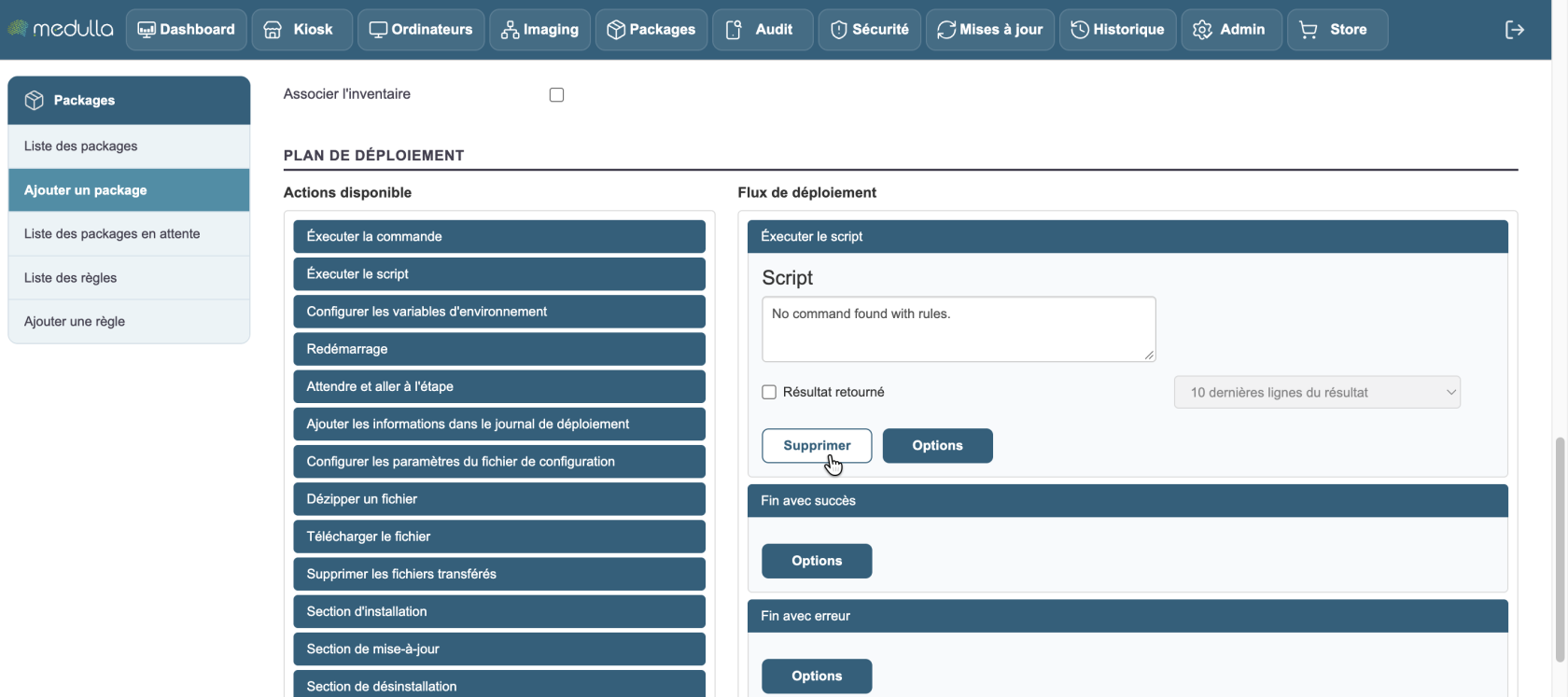Add the Redémarrage action
Screen dimensions: 1568x697
click(499, 349)
